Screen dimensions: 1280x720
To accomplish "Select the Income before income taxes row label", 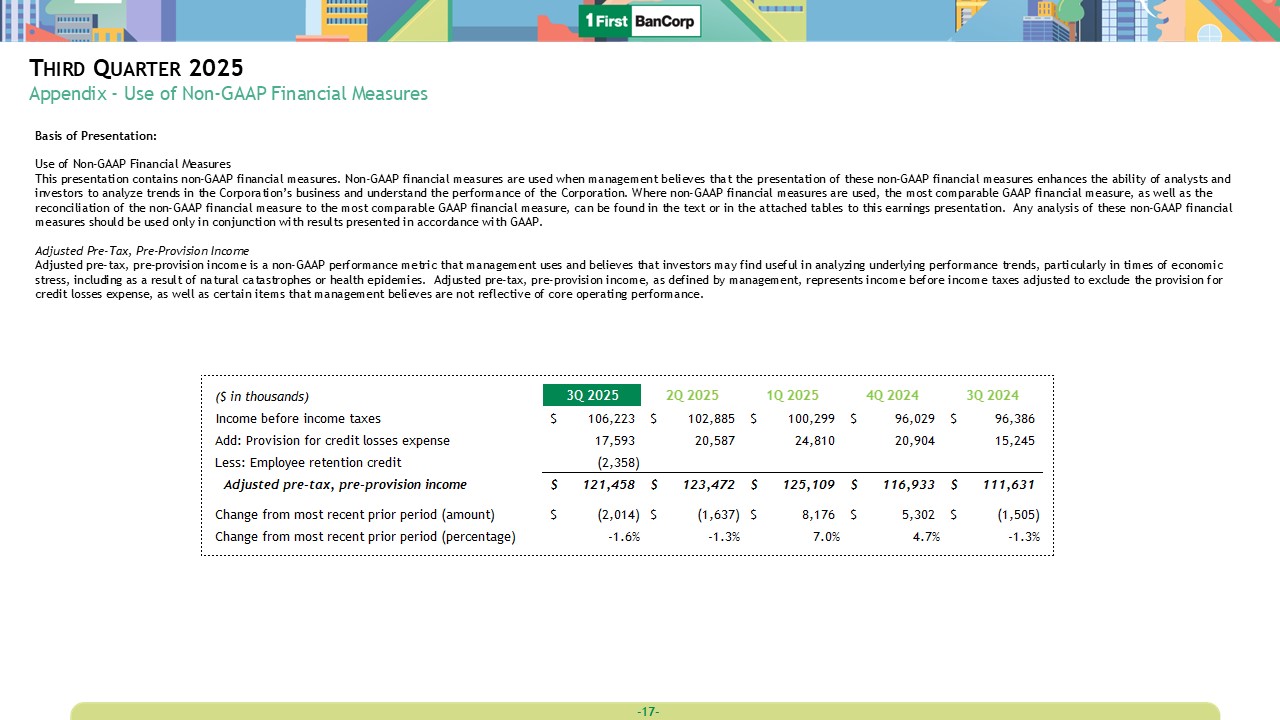I will point(298,419).
